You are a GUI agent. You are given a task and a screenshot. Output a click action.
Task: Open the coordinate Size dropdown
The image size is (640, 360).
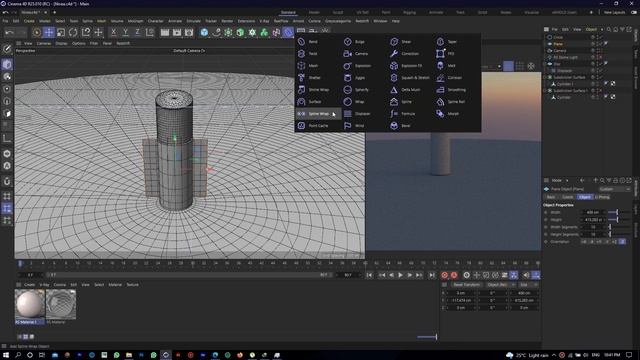click(529, 284)
